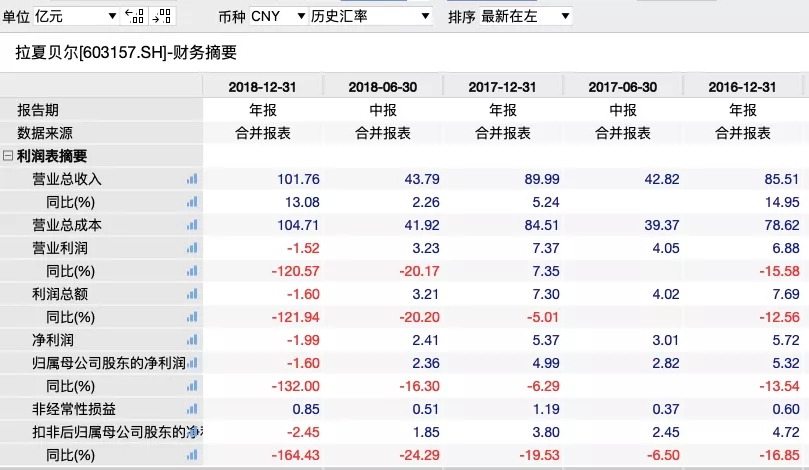Click the 利润总额 row label
The image size is (809, 470).
[x=60, y=294]
